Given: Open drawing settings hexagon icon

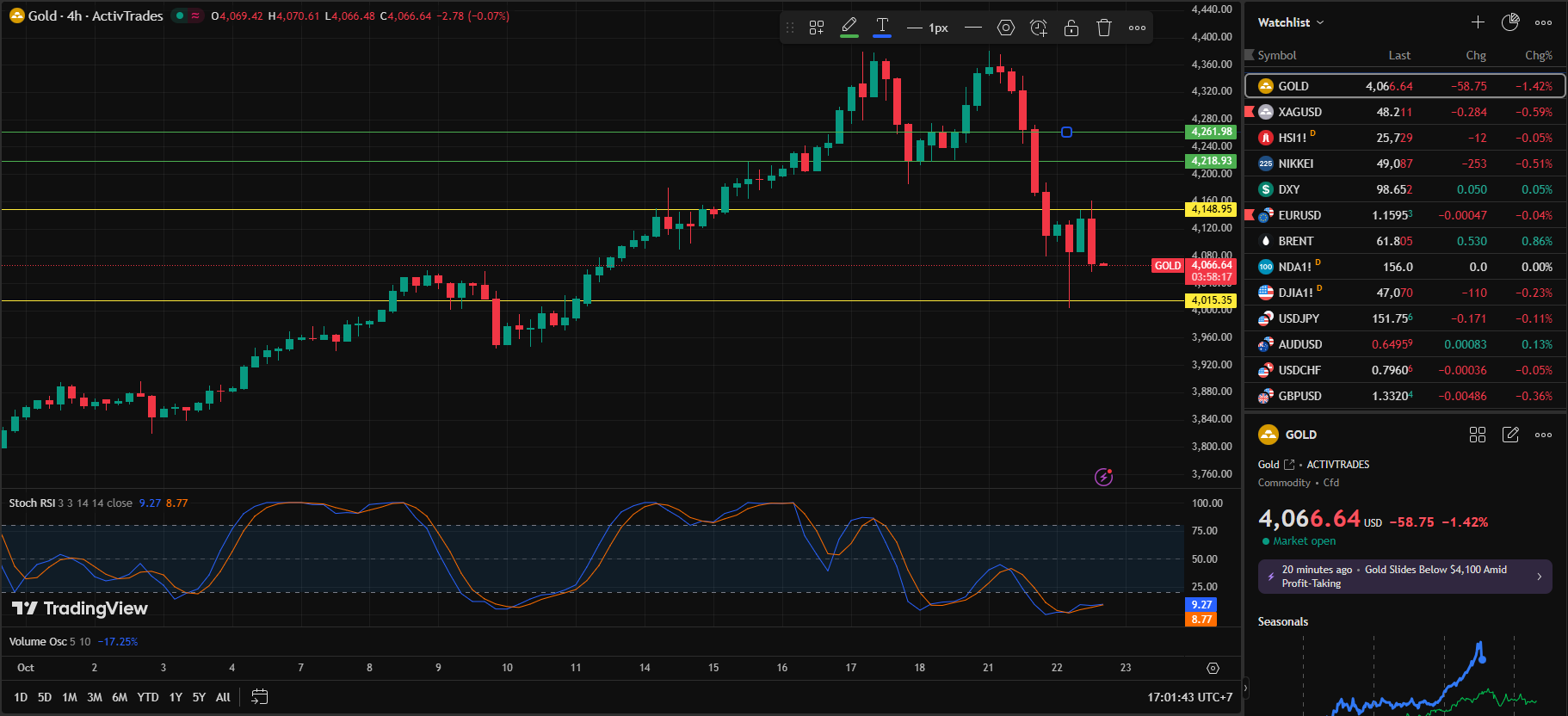Looking at the screenshot, I should tap(1005, 28).
